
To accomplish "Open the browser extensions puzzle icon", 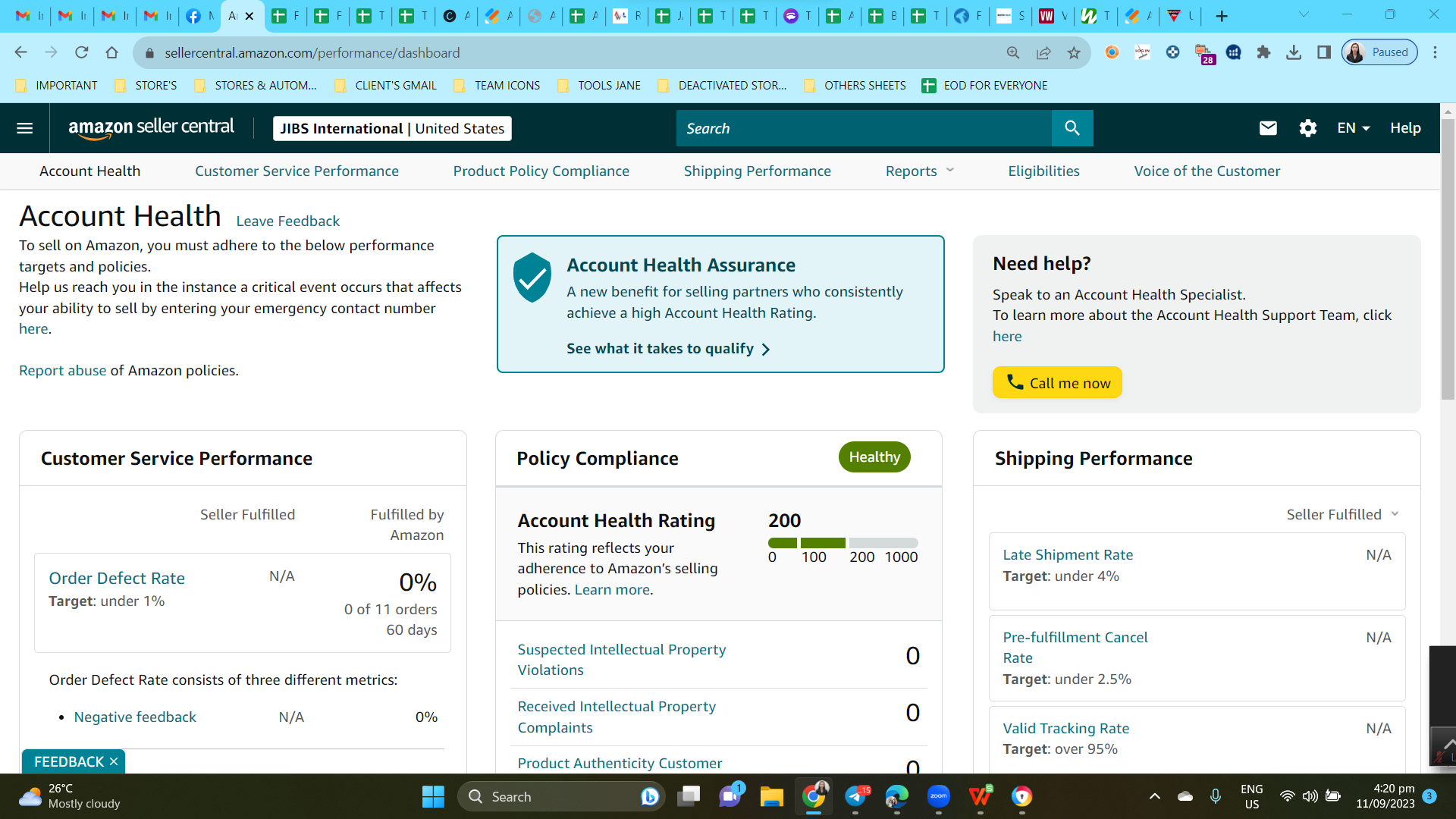I will point(1263,52).
